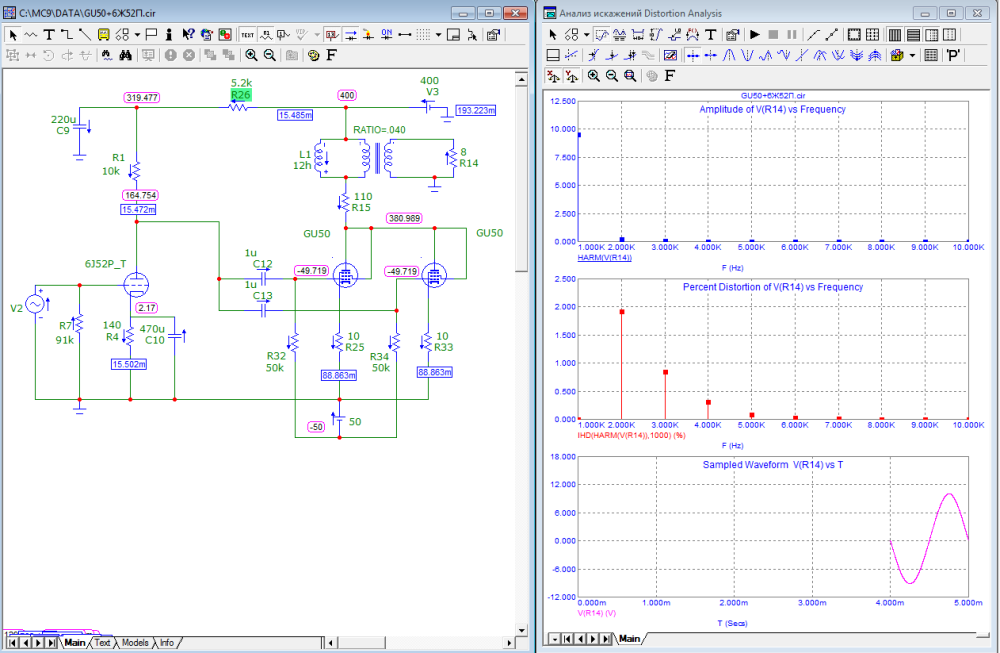Click the HARM(V(R14)) curve label
The image size is (1000, 653).
click(604, 258)
